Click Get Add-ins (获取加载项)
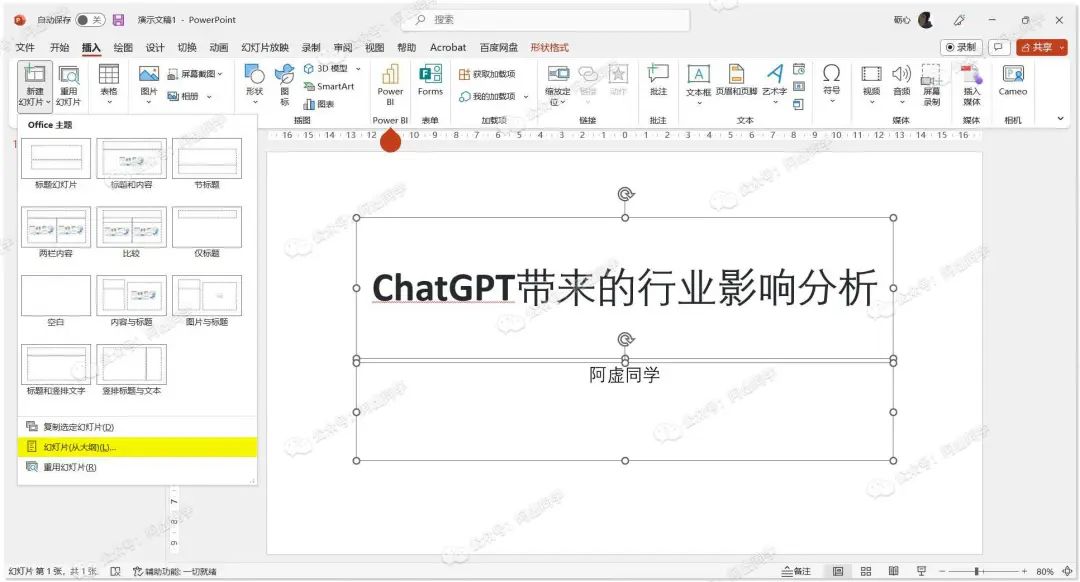 pyautogui.click(x=487, y=74)
